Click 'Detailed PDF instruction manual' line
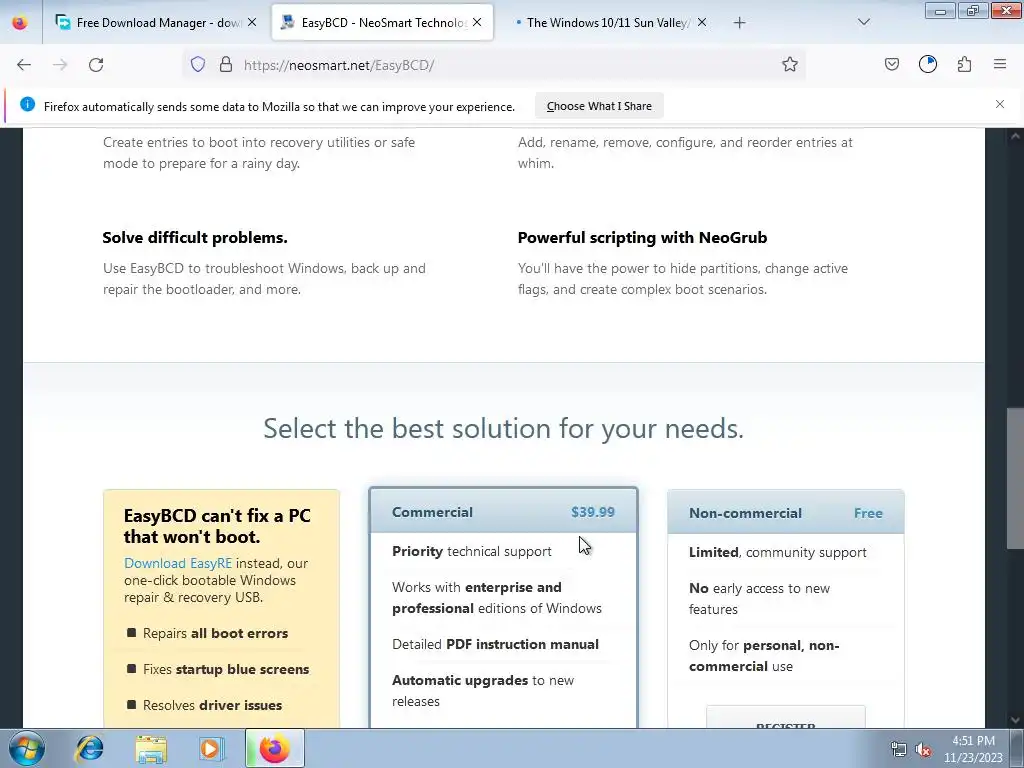The width and height of the screenshot is (1024, 768). tap(495, 645)
